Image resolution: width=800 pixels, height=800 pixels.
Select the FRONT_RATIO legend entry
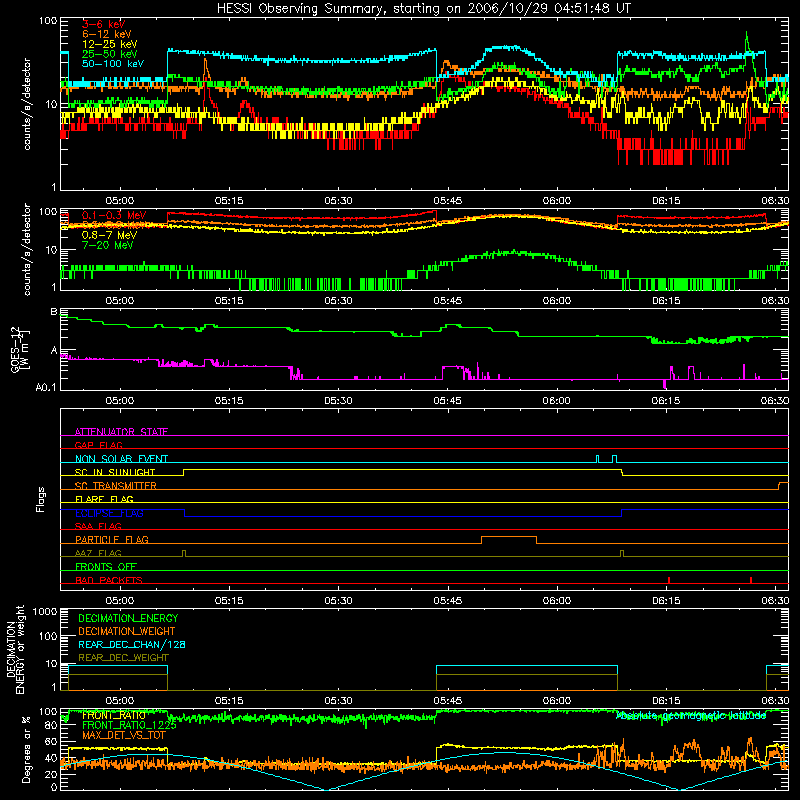click(x=113, y=715)
